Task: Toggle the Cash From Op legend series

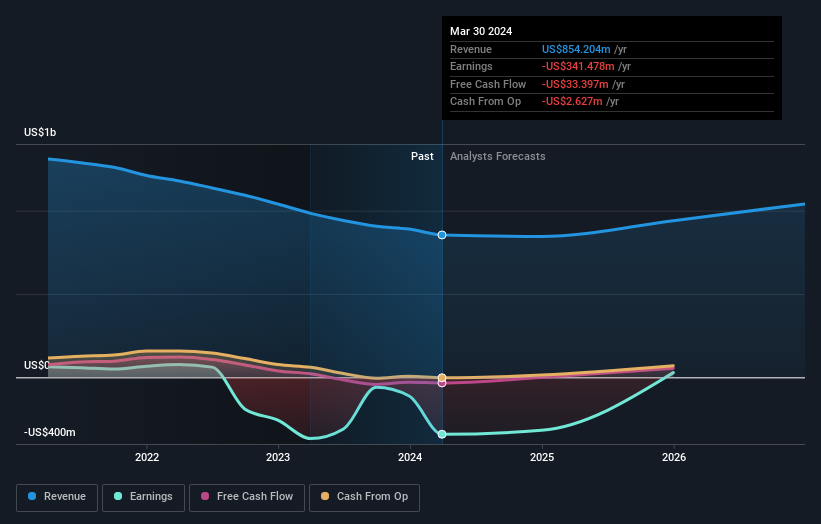Action: [364, 497]
